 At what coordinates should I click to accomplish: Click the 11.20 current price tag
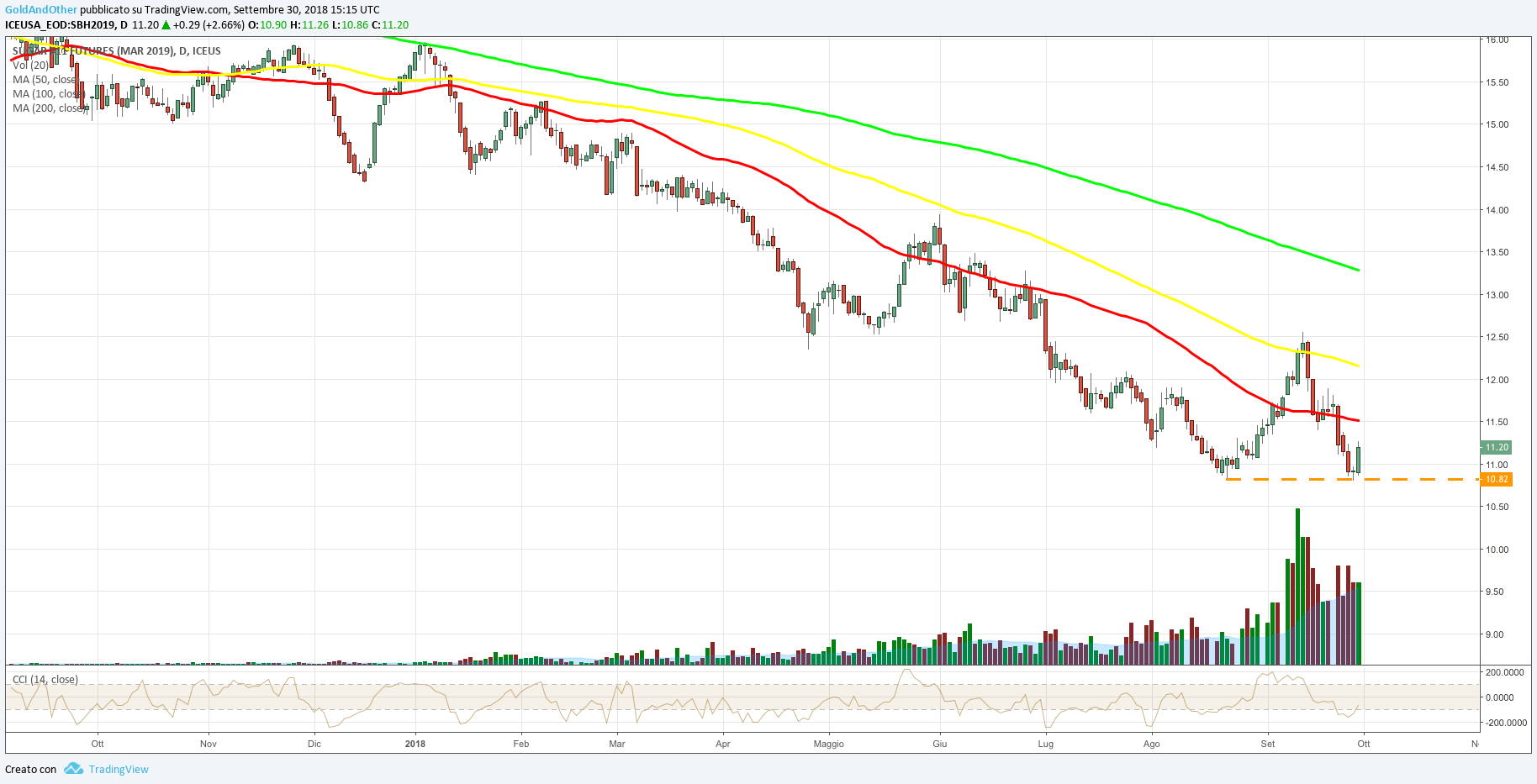(x=1497, y=448)
